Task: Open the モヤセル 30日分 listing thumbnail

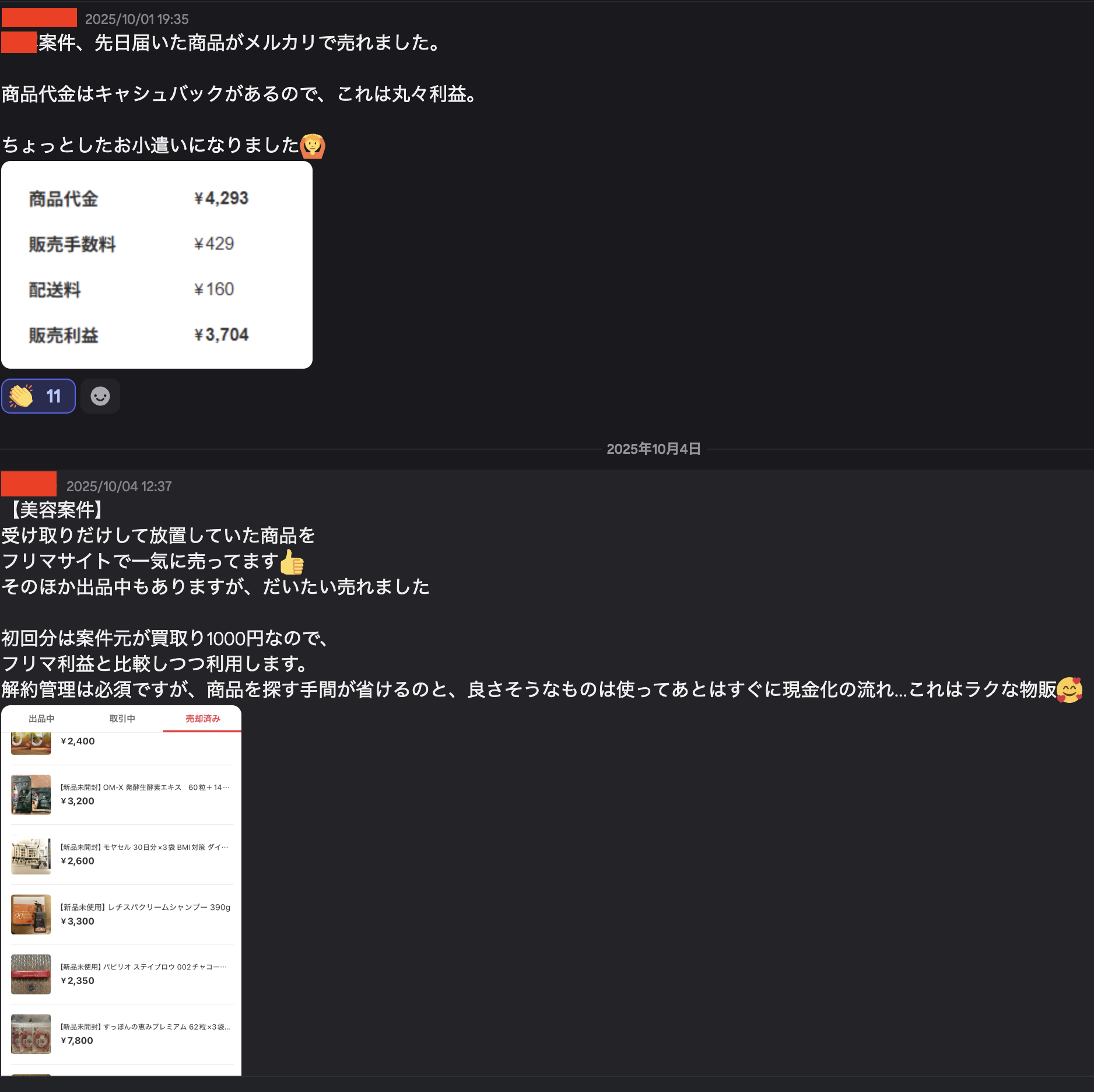Action: point(31,855)
